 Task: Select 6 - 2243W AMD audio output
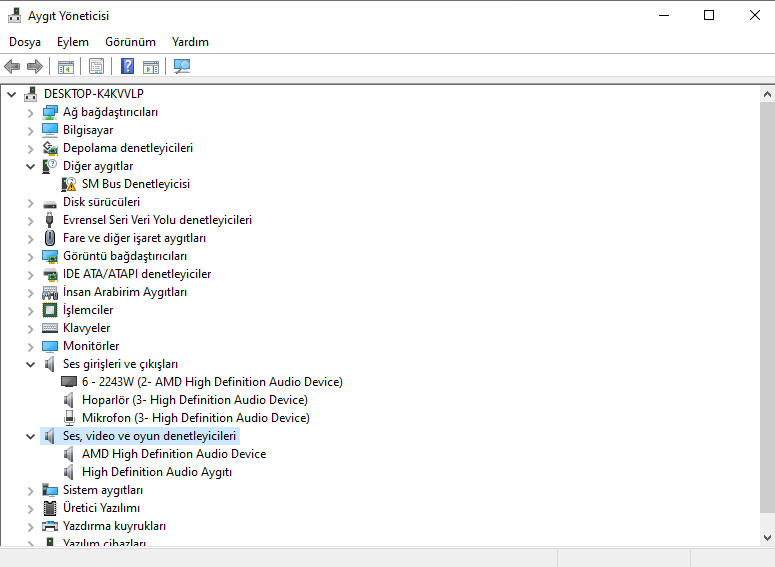coord(213,382)
